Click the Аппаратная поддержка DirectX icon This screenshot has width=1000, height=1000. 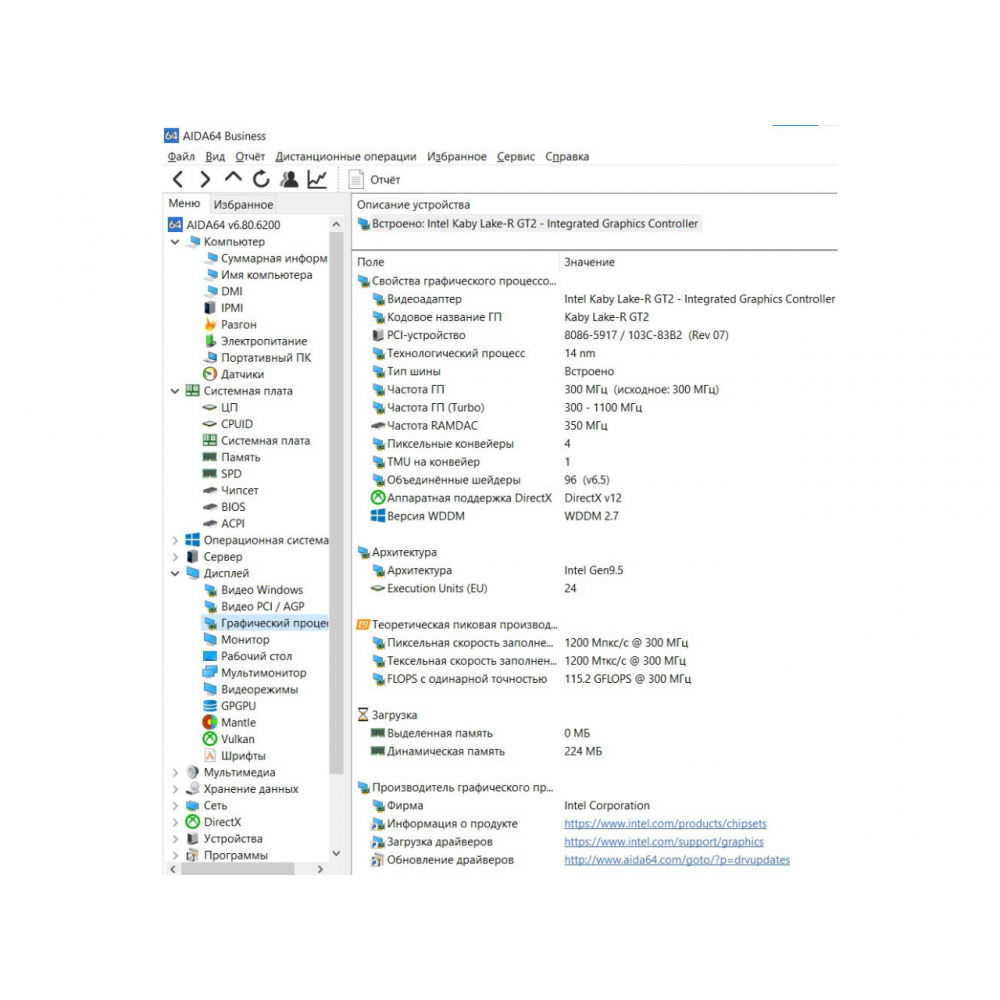tap(378, 497)
